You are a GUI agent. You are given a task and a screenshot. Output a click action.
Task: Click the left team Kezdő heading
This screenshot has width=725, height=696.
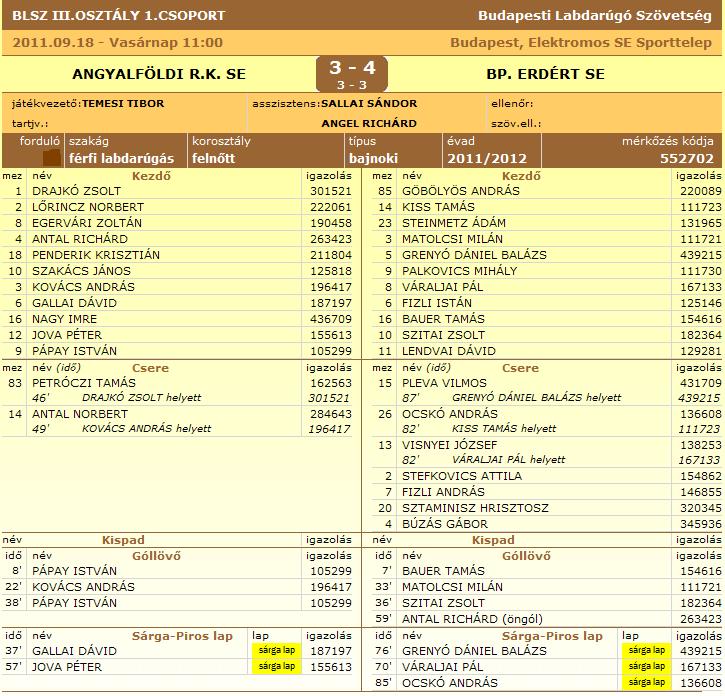click(151, 176)
